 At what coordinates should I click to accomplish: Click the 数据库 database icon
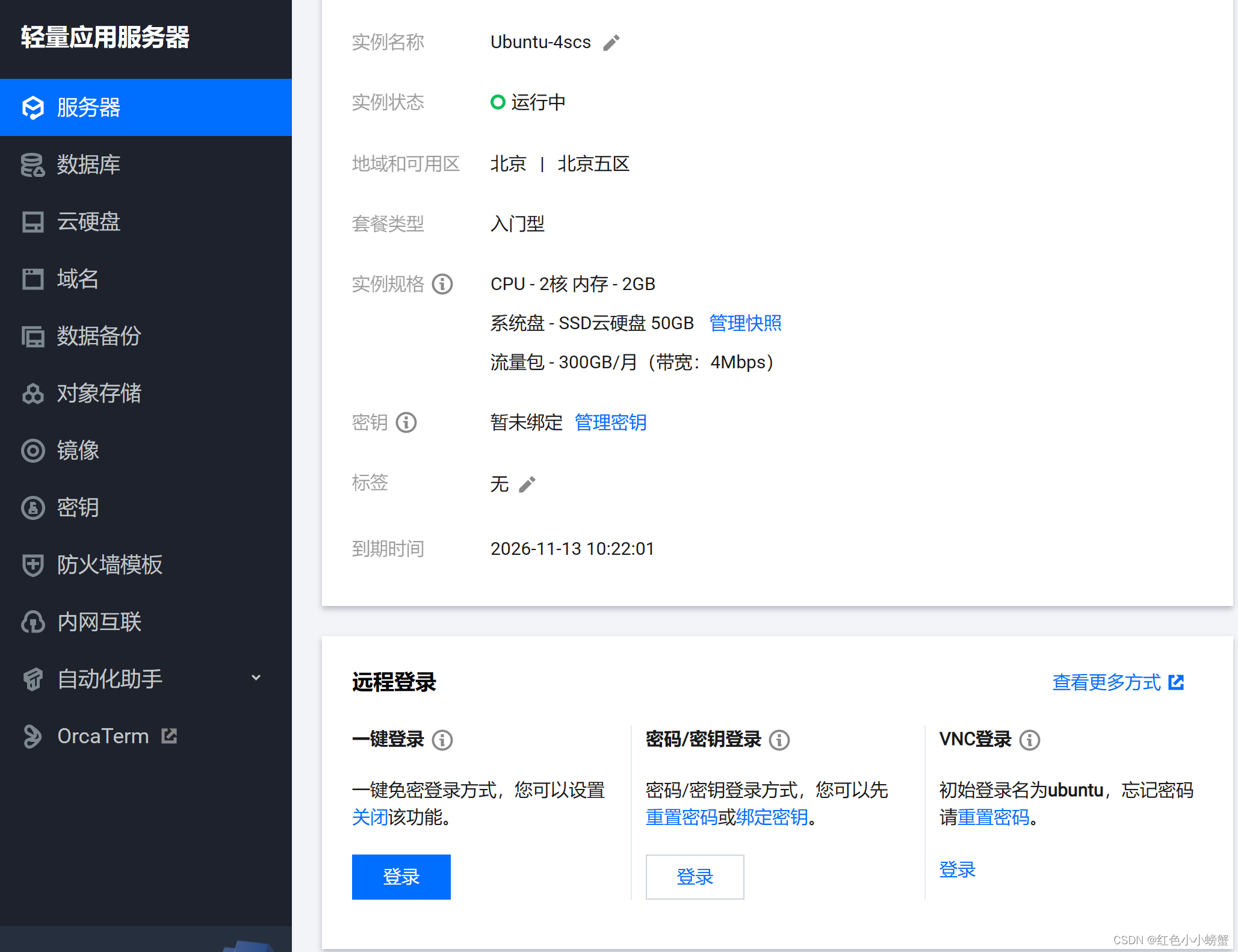[33, 165]
